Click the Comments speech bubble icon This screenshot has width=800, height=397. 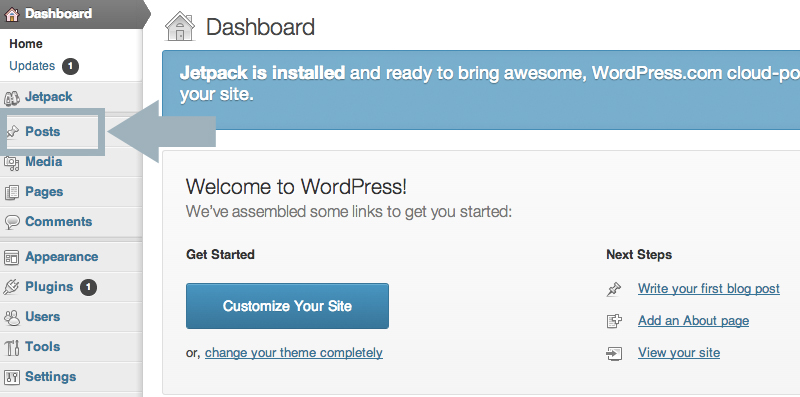tap(11, 222)
